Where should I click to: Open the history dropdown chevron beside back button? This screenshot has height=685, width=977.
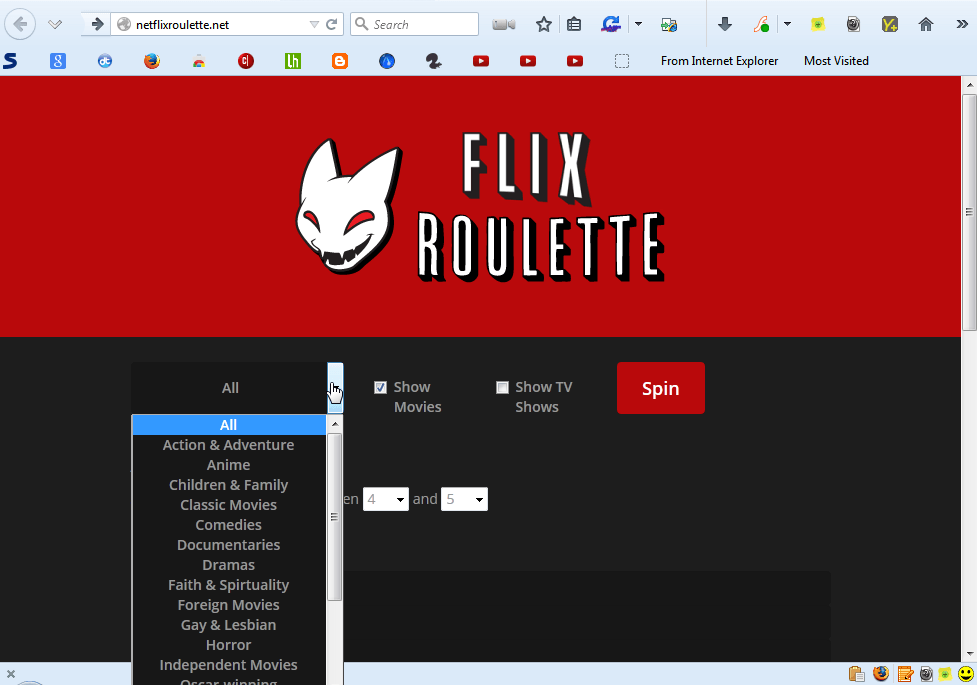point(55,25)
